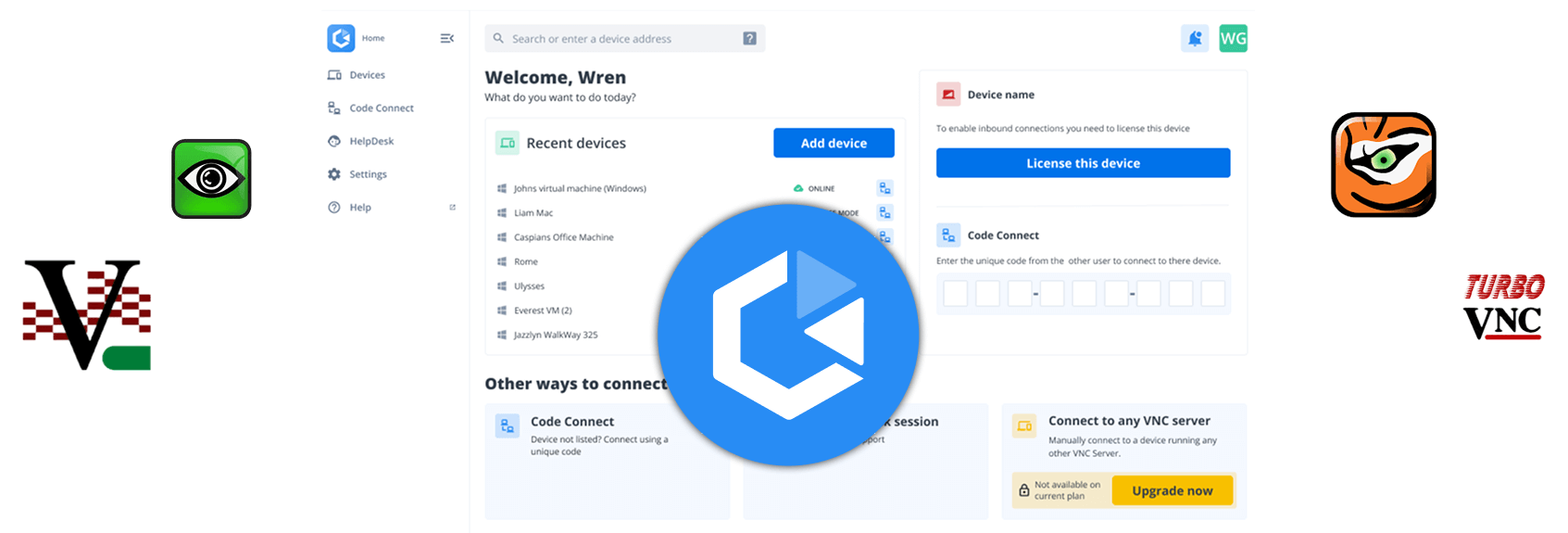1568x533 pixels.
Task: Select Code Connect in the sidebar
Action: coord(381,108)
